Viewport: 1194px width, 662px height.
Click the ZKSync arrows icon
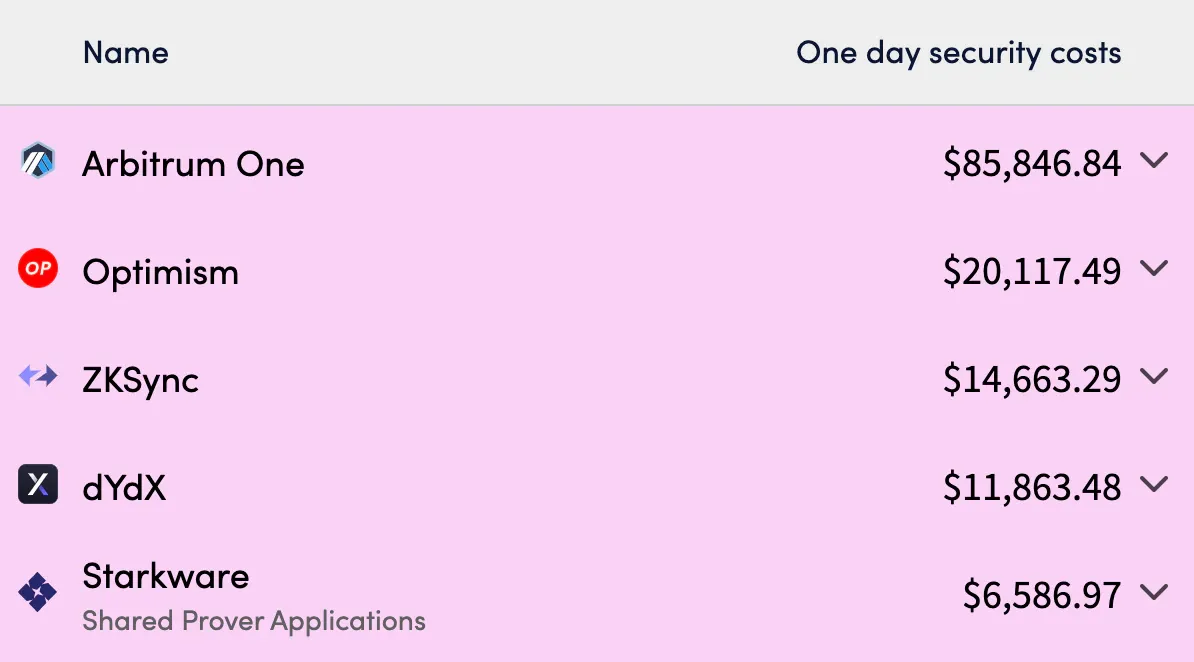coord(38,376)
